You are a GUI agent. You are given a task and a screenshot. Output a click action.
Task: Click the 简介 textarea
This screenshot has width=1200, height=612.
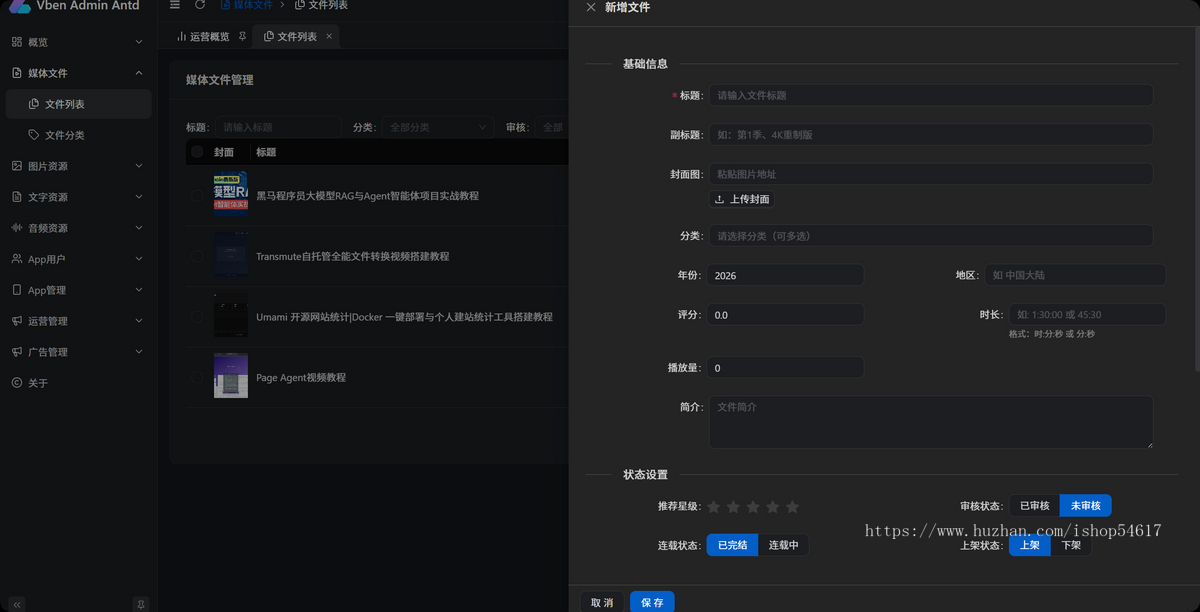(931, 421)
